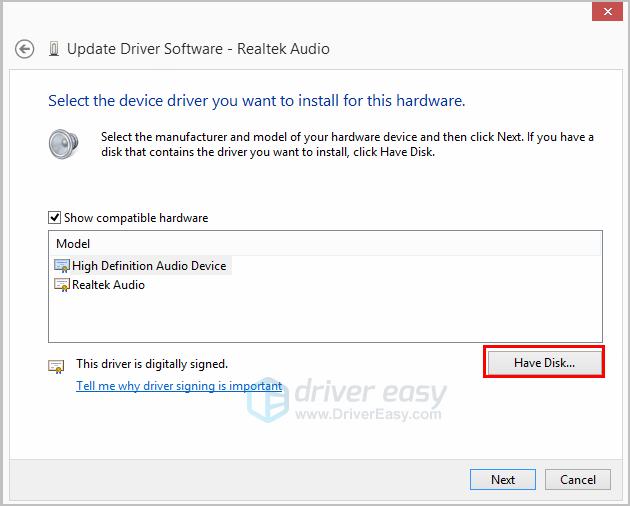630x506 pixels.
Task: Close the Update Driver Software window
Action: point(608,12)
